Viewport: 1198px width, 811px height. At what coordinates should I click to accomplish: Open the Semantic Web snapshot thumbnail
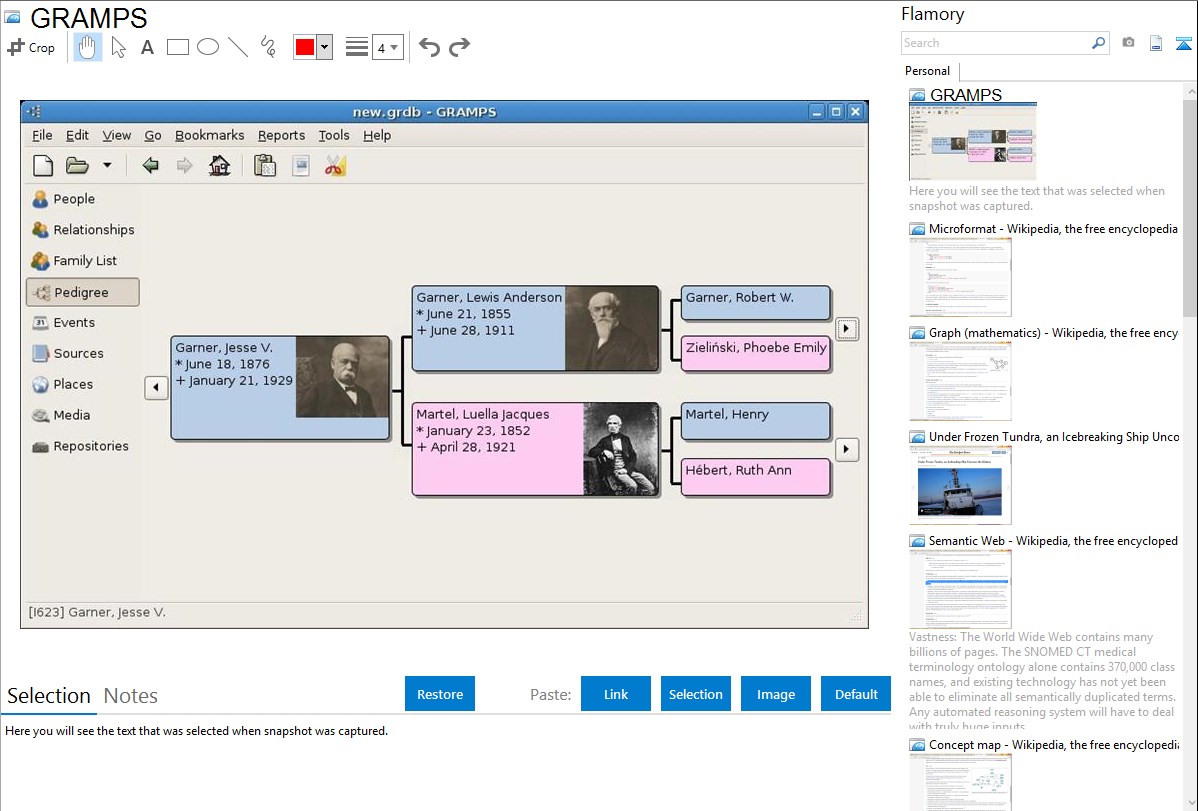pos(960,588)
